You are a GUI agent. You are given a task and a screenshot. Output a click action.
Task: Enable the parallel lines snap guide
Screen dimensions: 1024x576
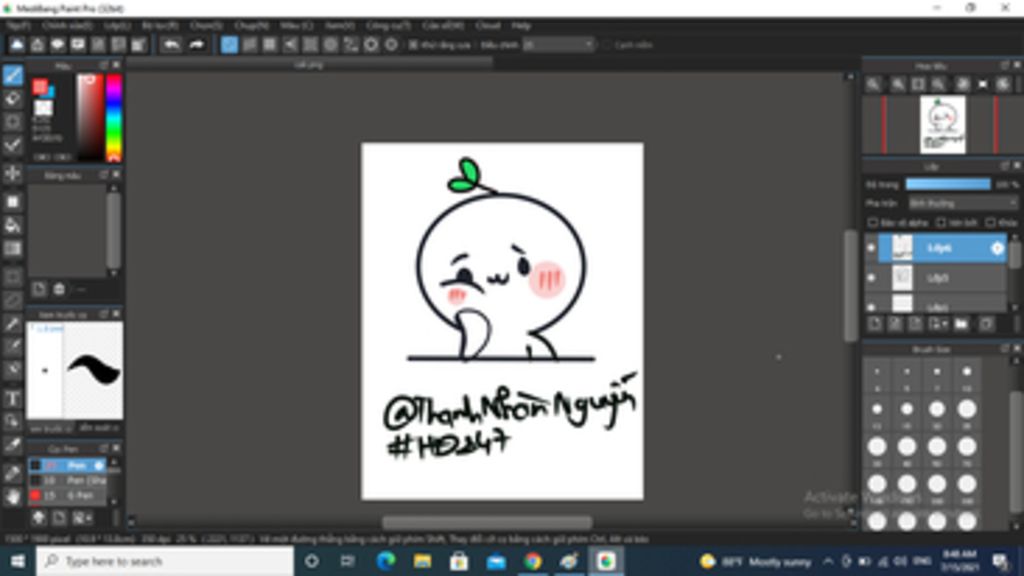tap(249, 44)
